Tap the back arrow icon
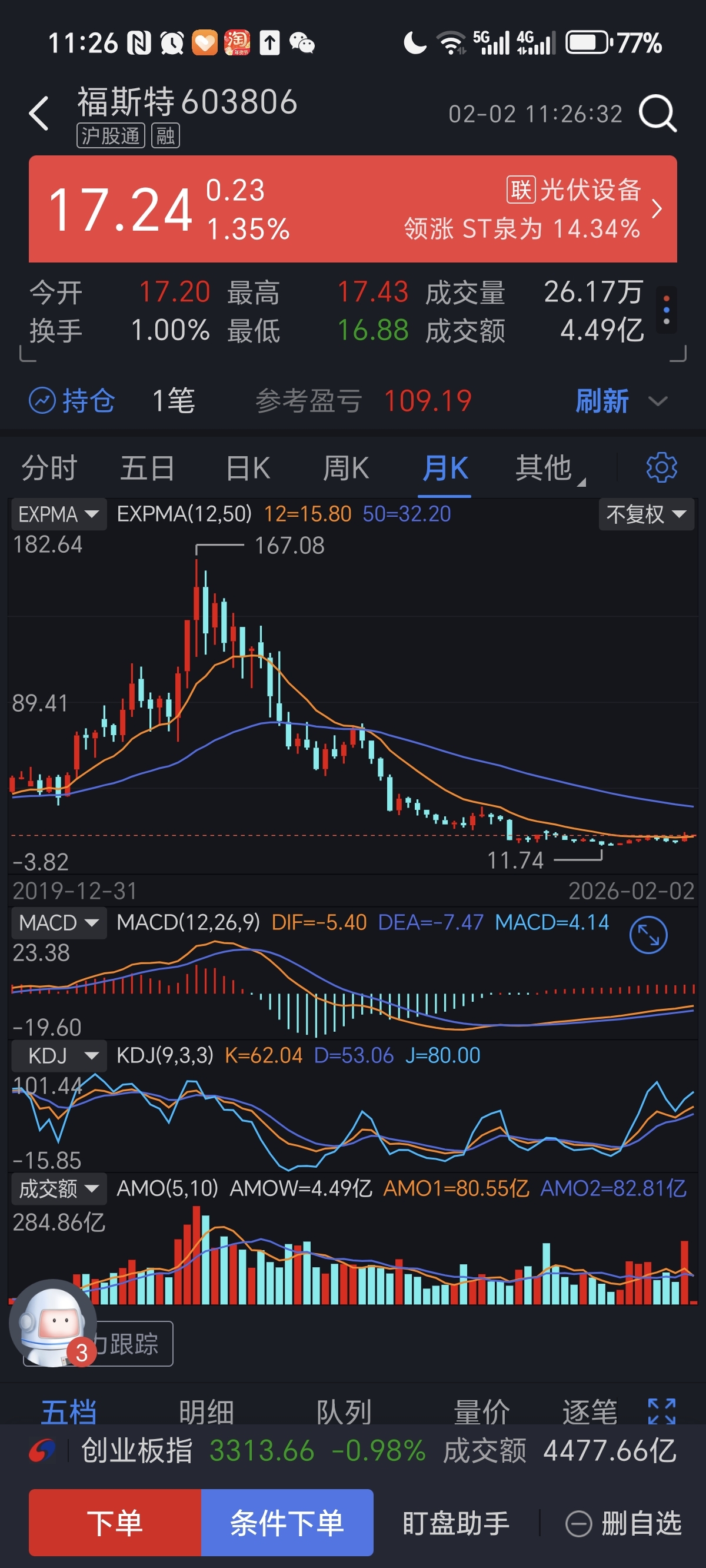Viewport: 706px width, 1568px height. [x=38, y=113]
